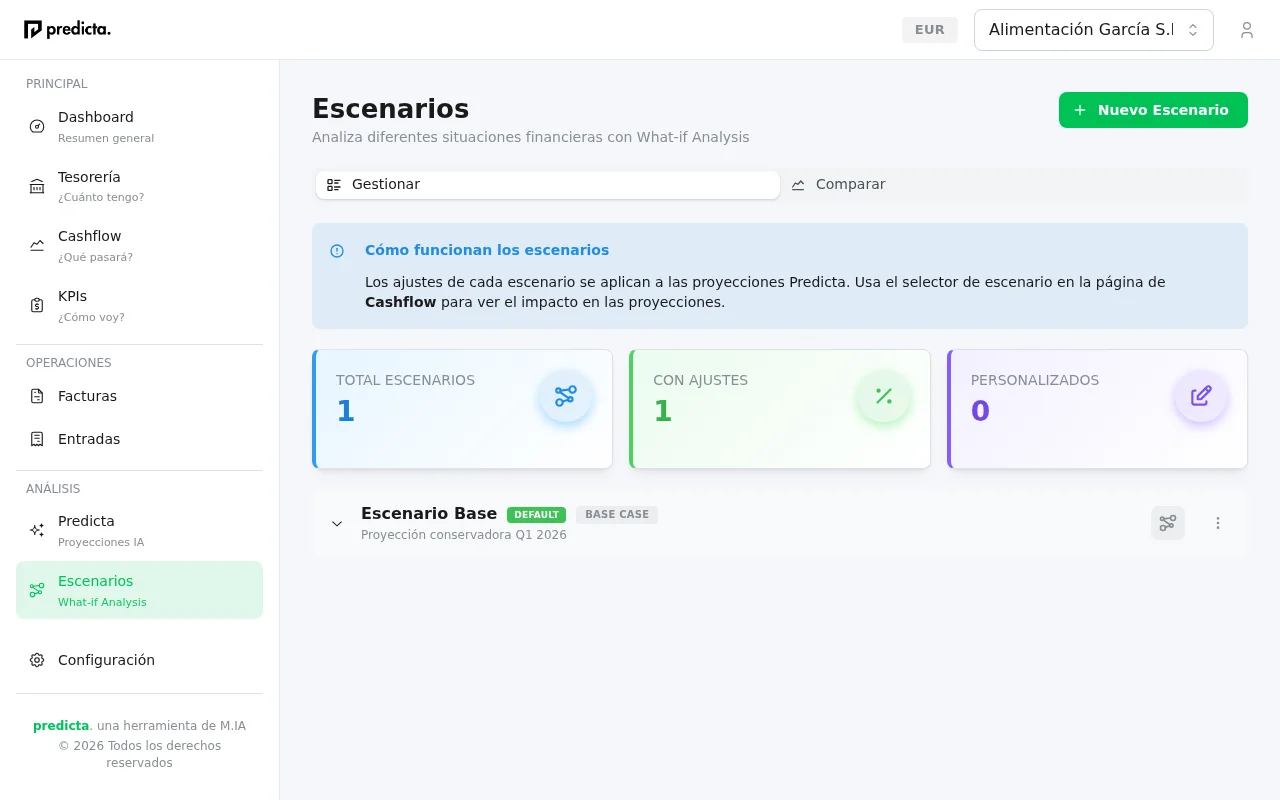Select the Predicta AI sparkle icon
The width and height of the screenshot is (1280, 800).
tap(37, 530)
